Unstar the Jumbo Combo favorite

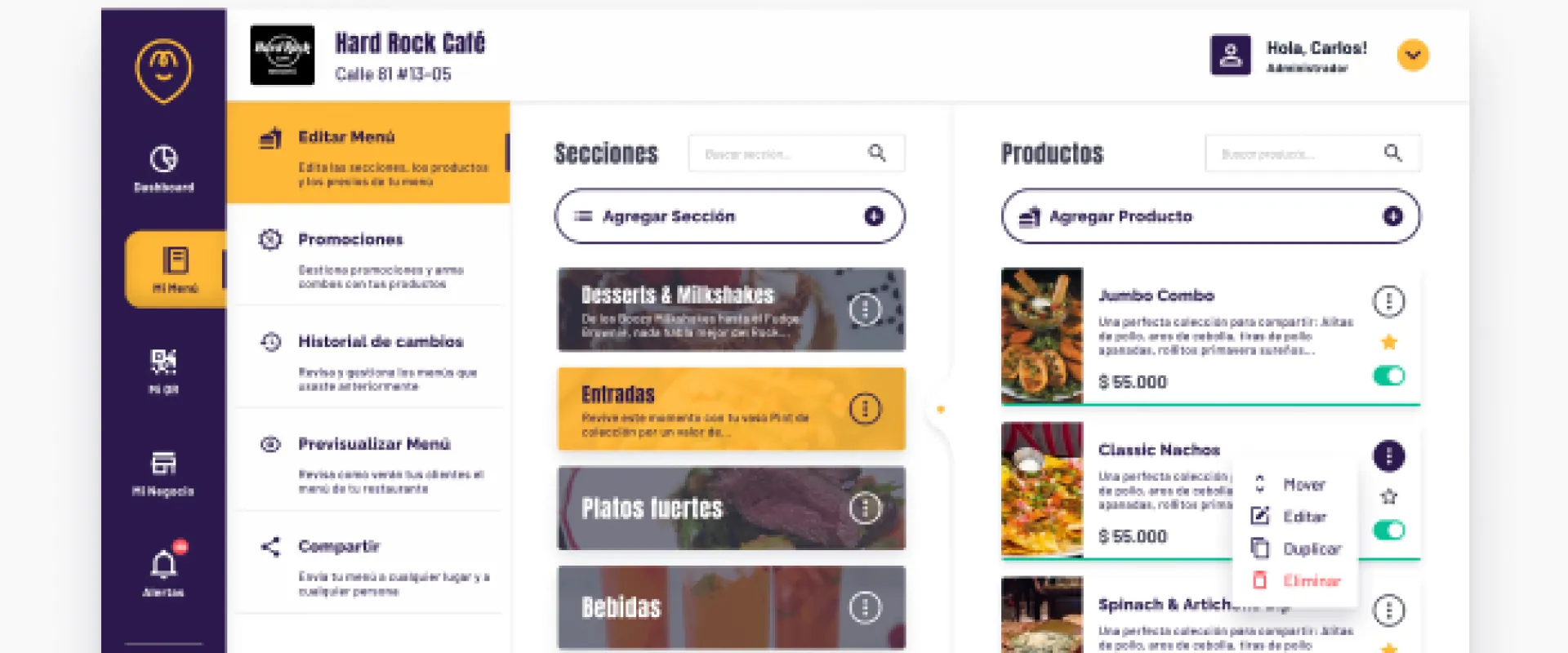pyautogui.click(x=1388, y=342)
